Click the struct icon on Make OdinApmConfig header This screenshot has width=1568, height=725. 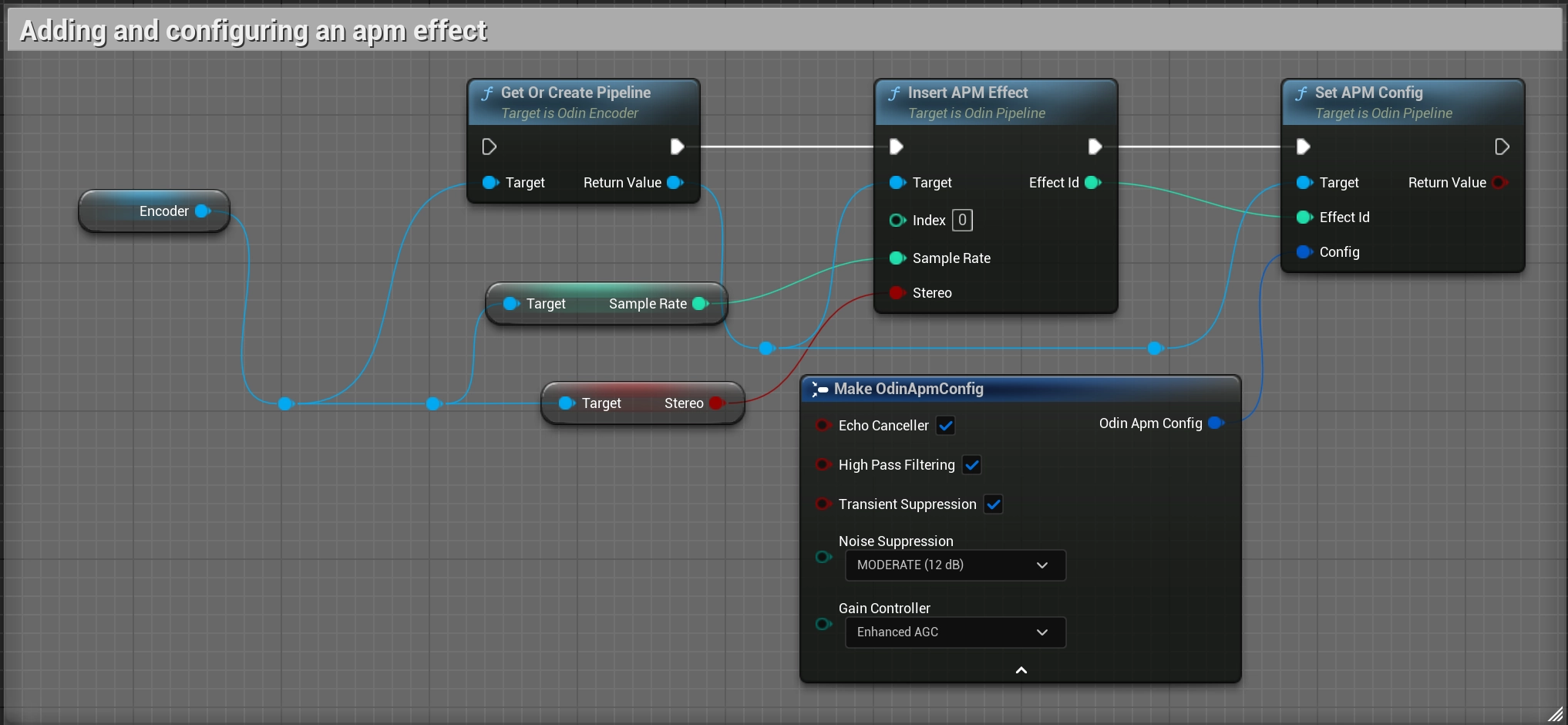coord(821,389)
